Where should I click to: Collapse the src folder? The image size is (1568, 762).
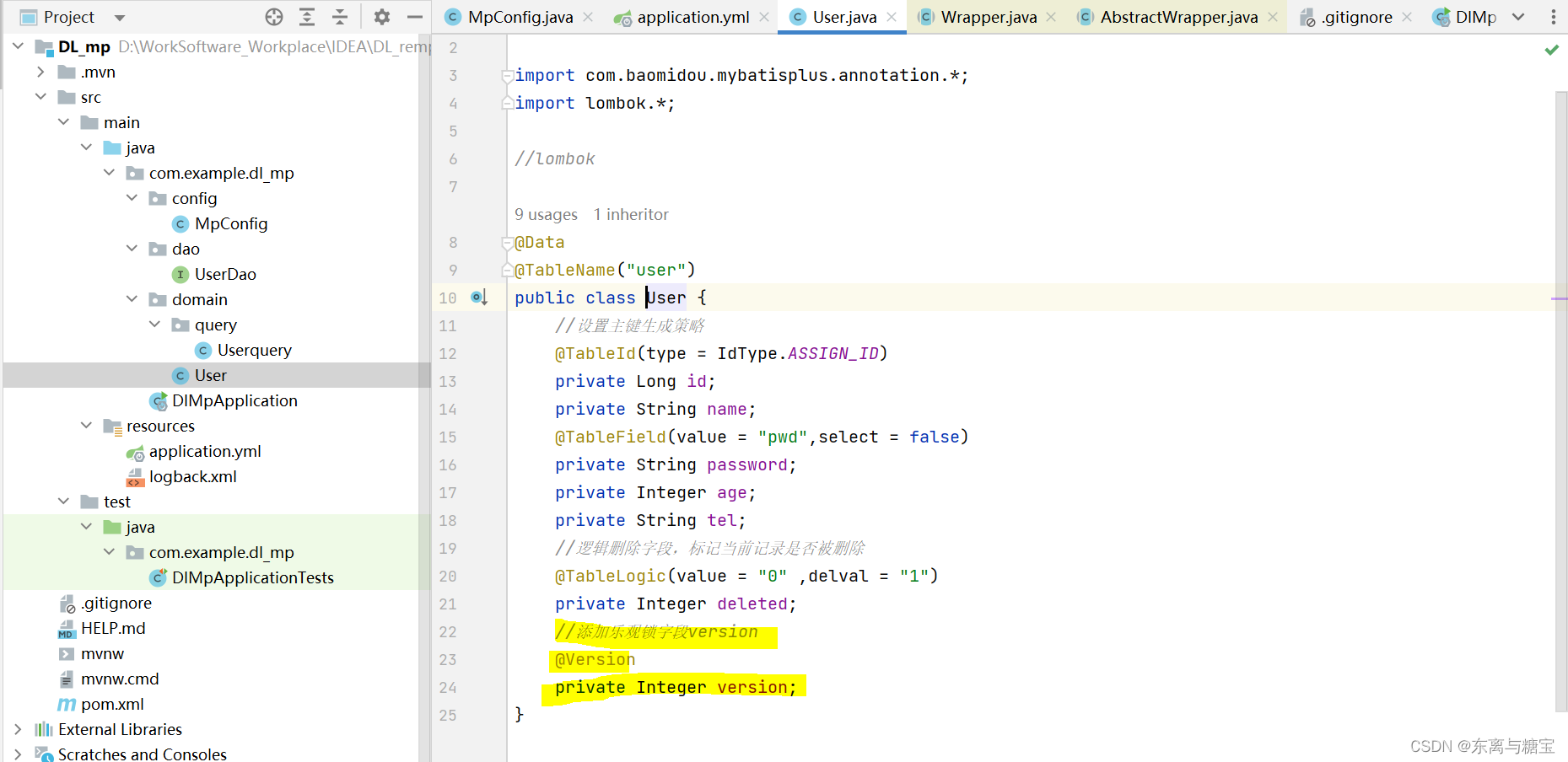coord(40,97)
